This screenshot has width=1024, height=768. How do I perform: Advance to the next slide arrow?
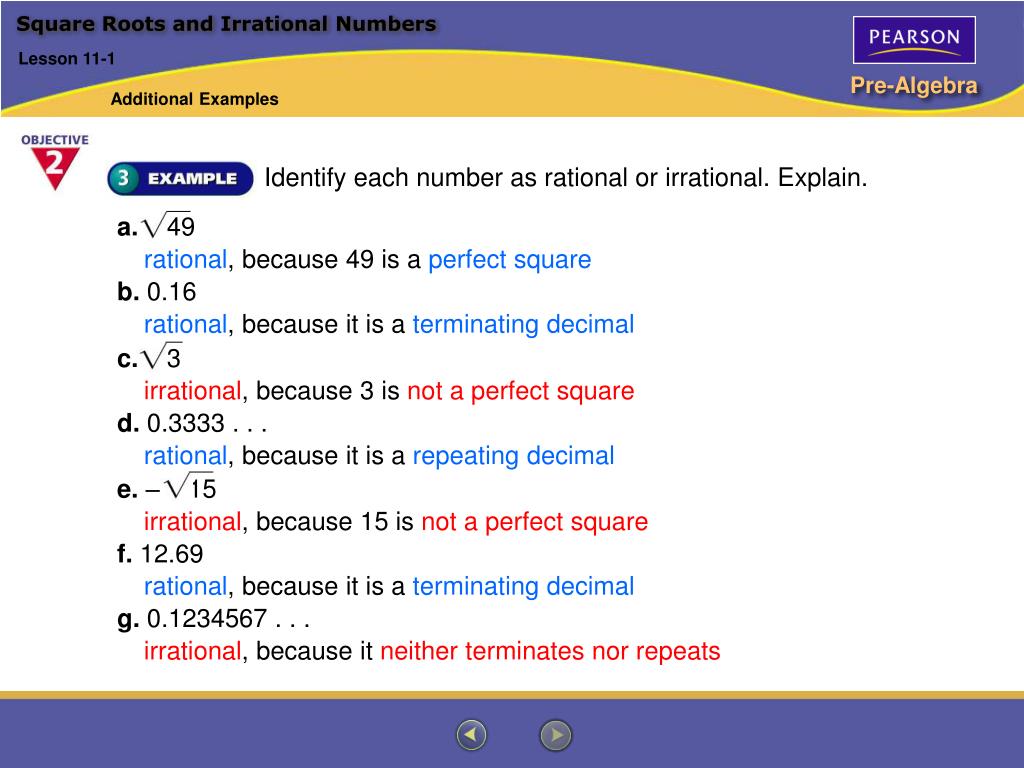pyautogui.click(x=556, y=735)
